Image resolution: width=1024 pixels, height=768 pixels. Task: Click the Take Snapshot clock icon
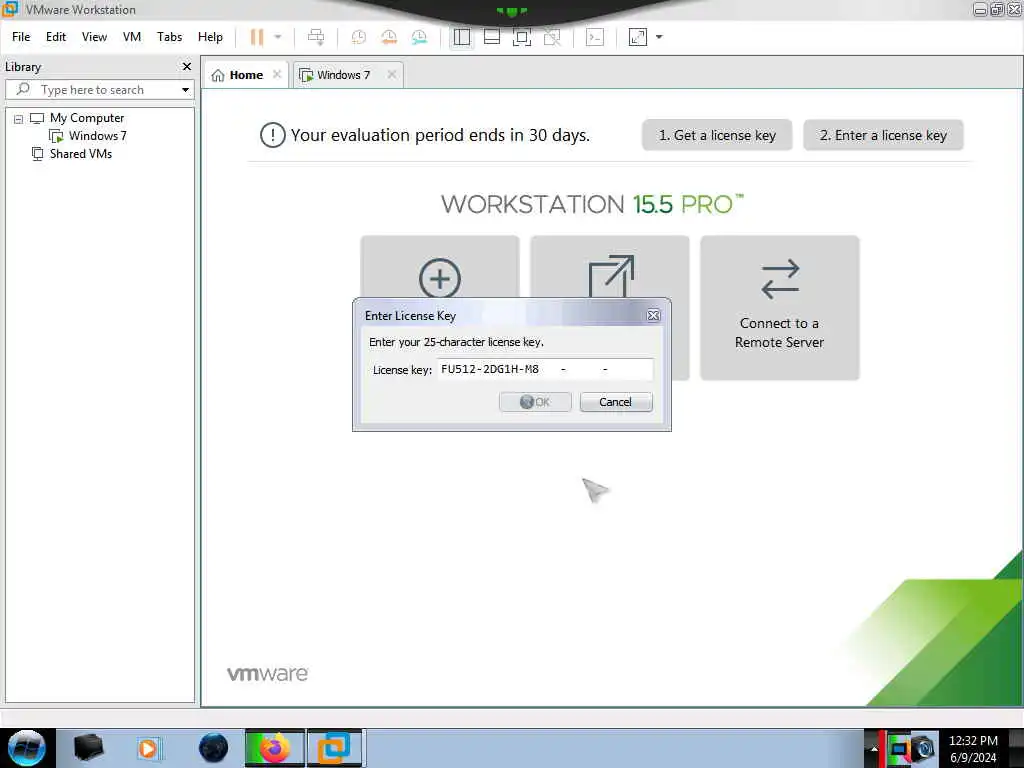pyautogui.click(x=359, y=37)
